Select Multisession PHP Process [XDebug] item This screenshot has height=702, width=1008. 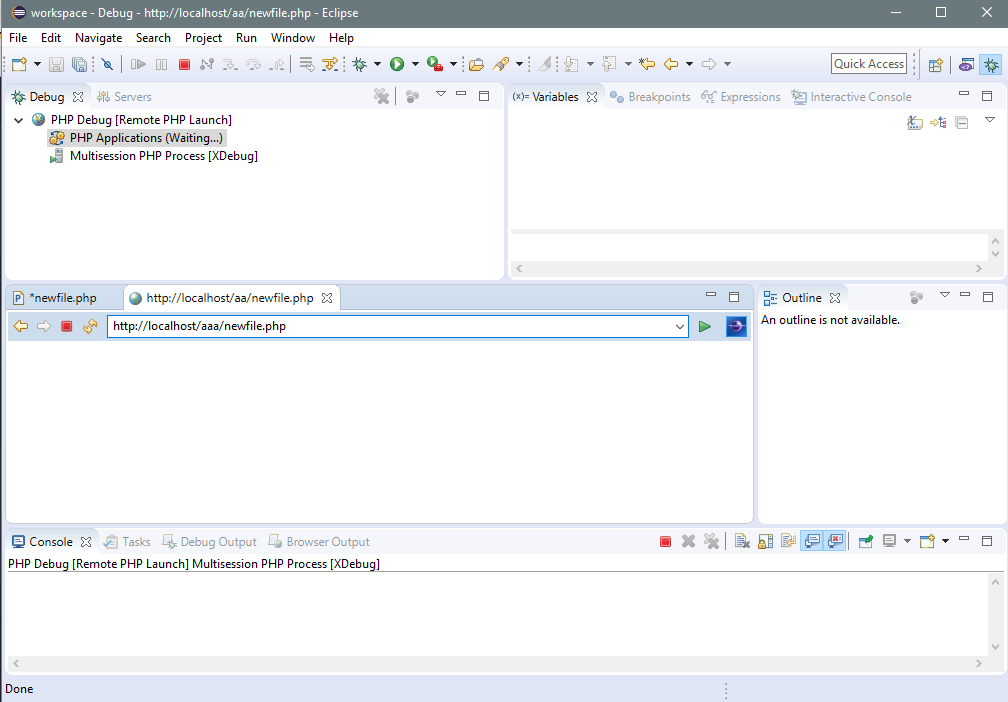pos(163,156)
